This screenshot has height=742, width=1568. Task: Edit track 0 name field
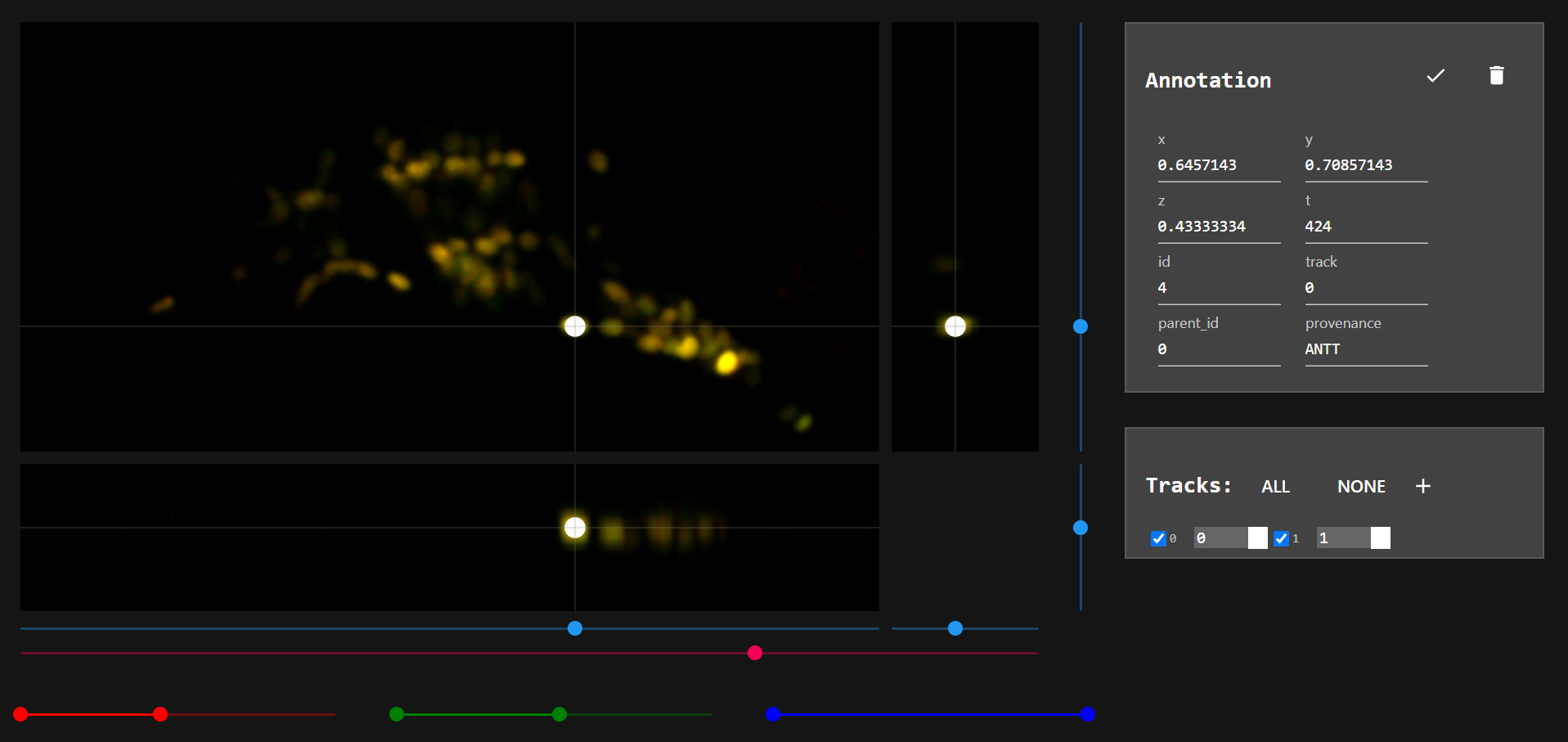[1220, 537]
